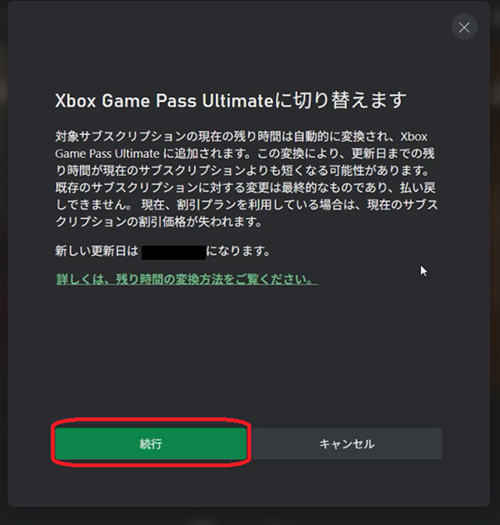
Task: Click the line starting 対象サブスクリプション
Action: click(241, 137)
